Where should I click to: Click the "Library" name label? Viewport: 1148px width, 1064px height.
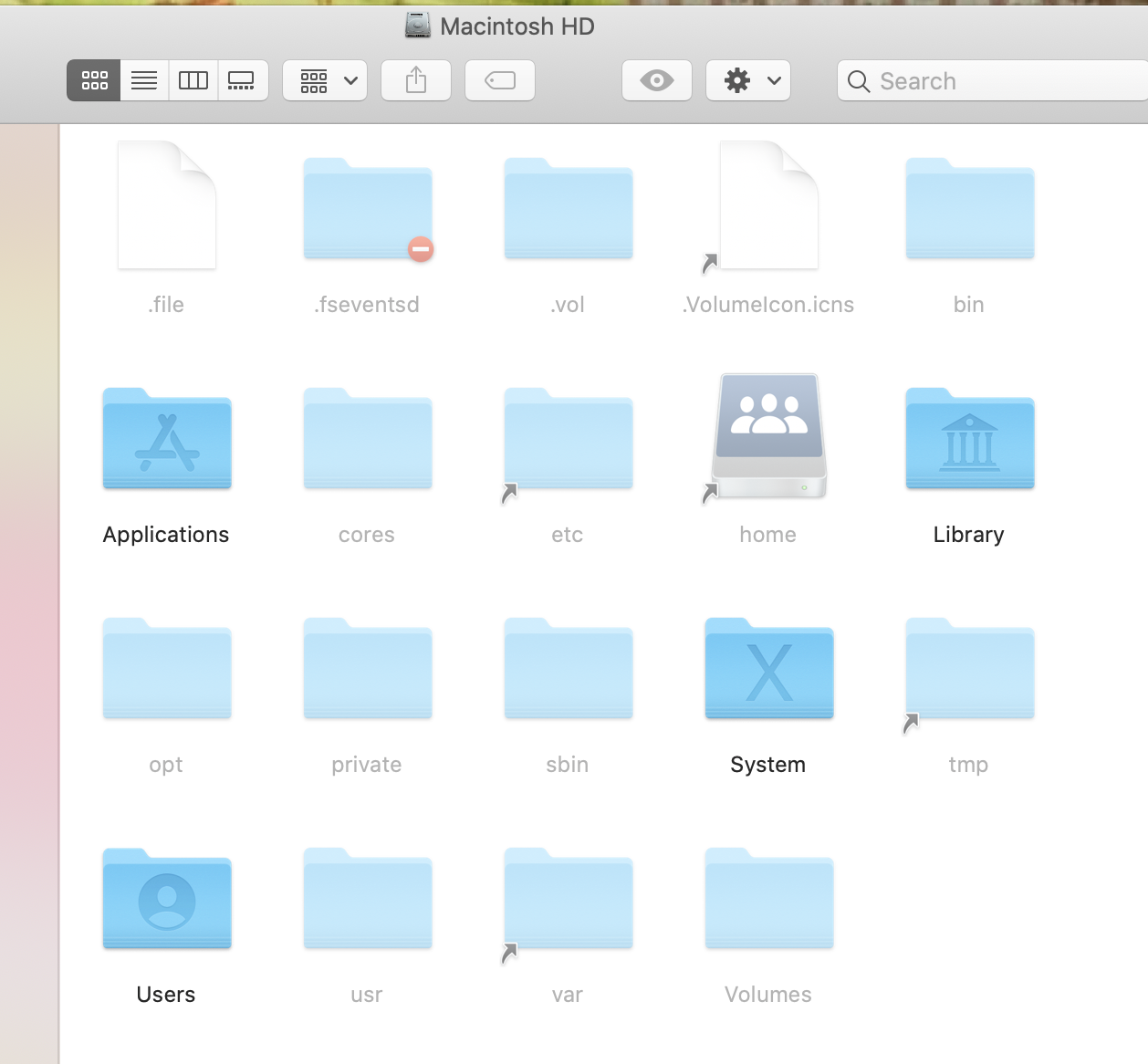click(969, 535)
